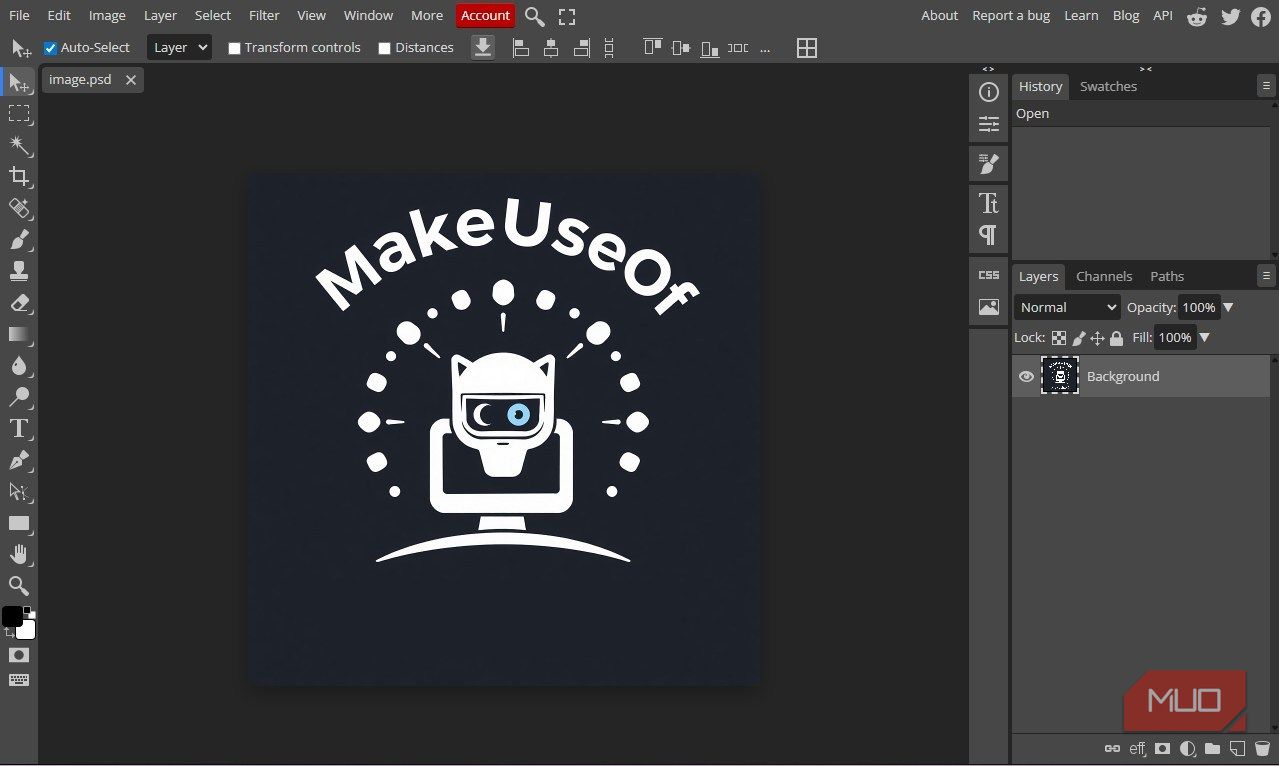Hide the Background layer eye icon
1279x766 pixels.
coord(1026,377)
